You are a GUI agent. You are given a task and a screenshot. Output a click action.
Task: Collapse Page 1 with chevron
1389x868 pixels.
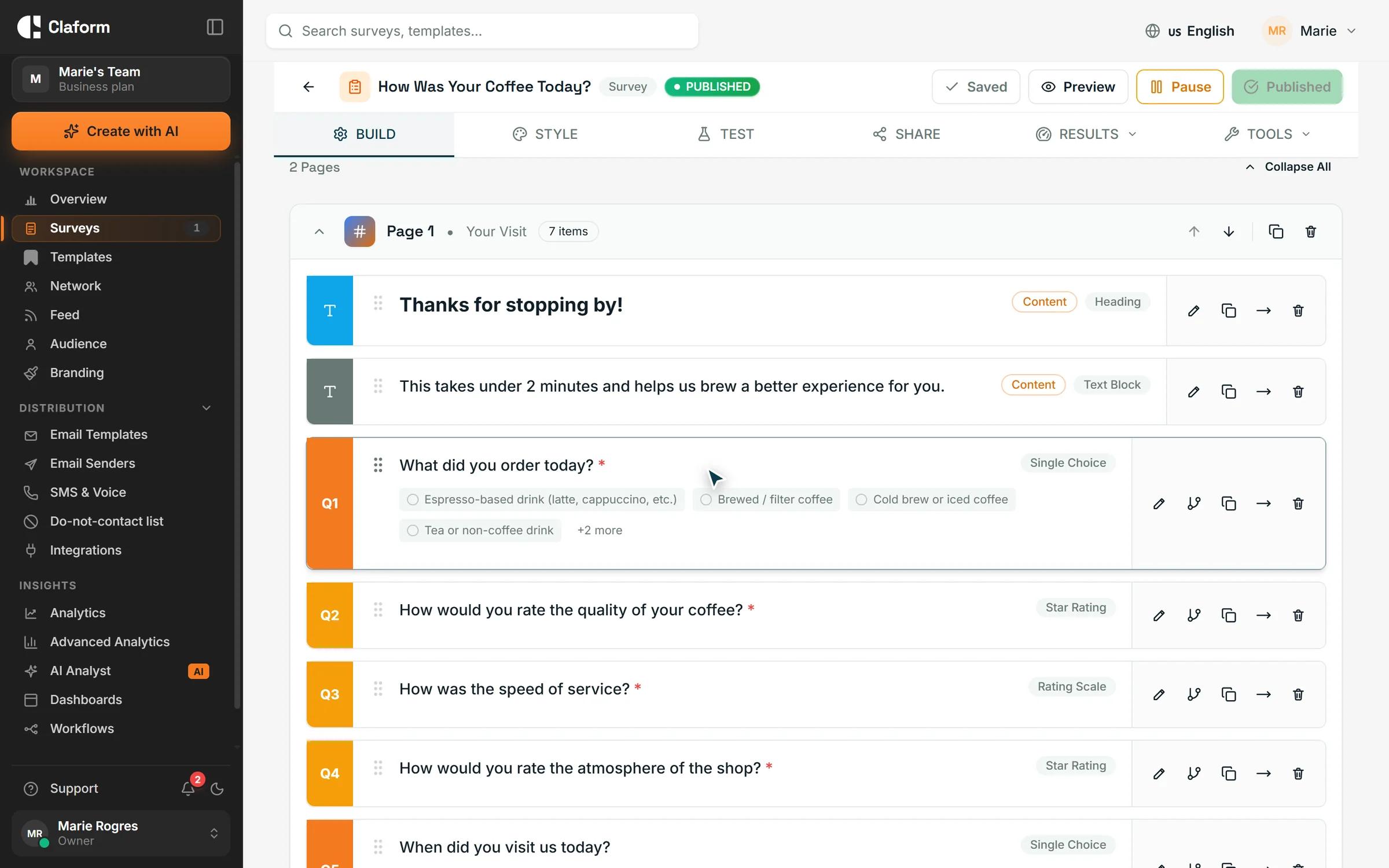tap(319, 231)
